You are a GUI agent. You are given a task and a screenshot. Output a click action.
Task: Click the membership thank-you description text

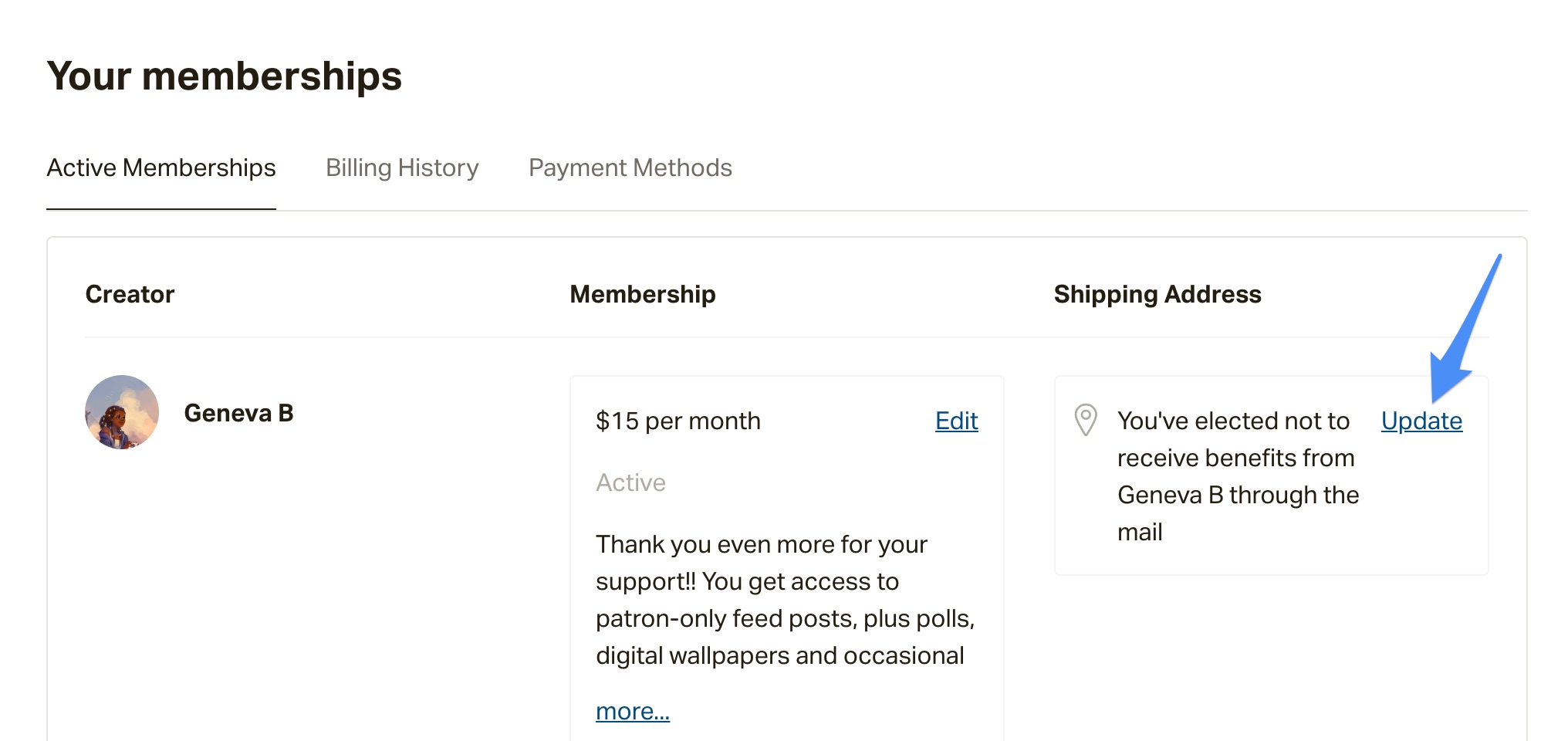coord(786,600)
